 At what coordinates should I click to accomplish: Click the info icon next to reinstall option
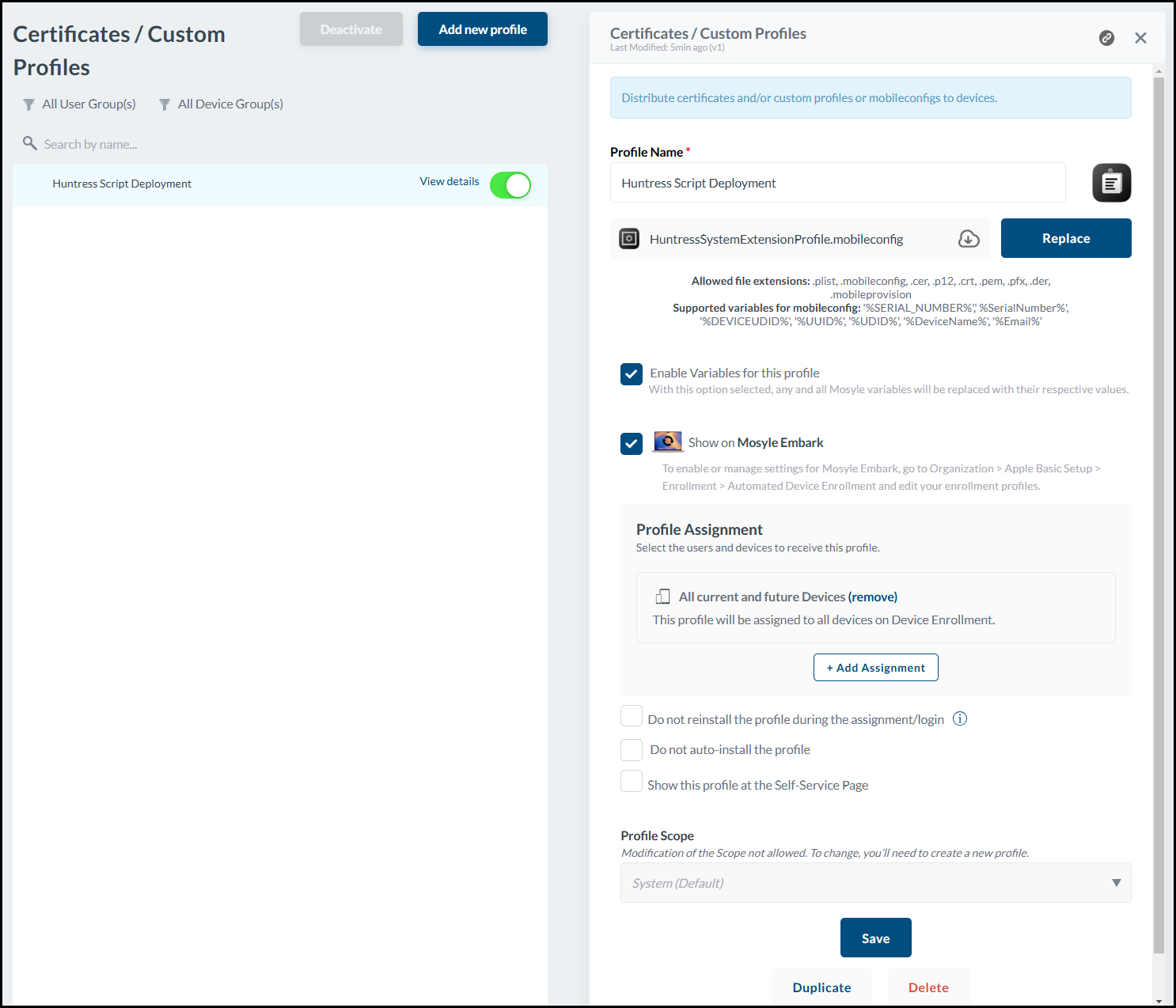(960, 718)
